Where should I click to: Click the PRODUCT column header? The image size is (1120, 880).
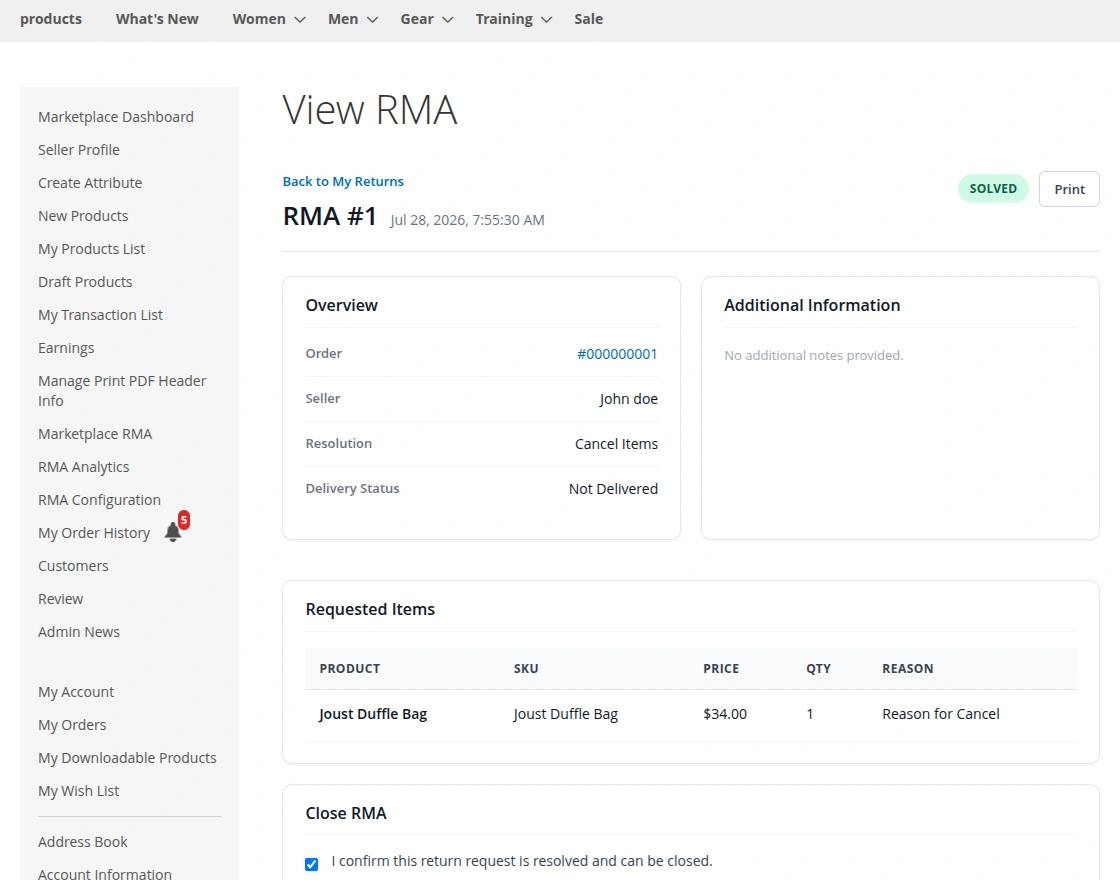pyautogui.click(x=349, y=669)
